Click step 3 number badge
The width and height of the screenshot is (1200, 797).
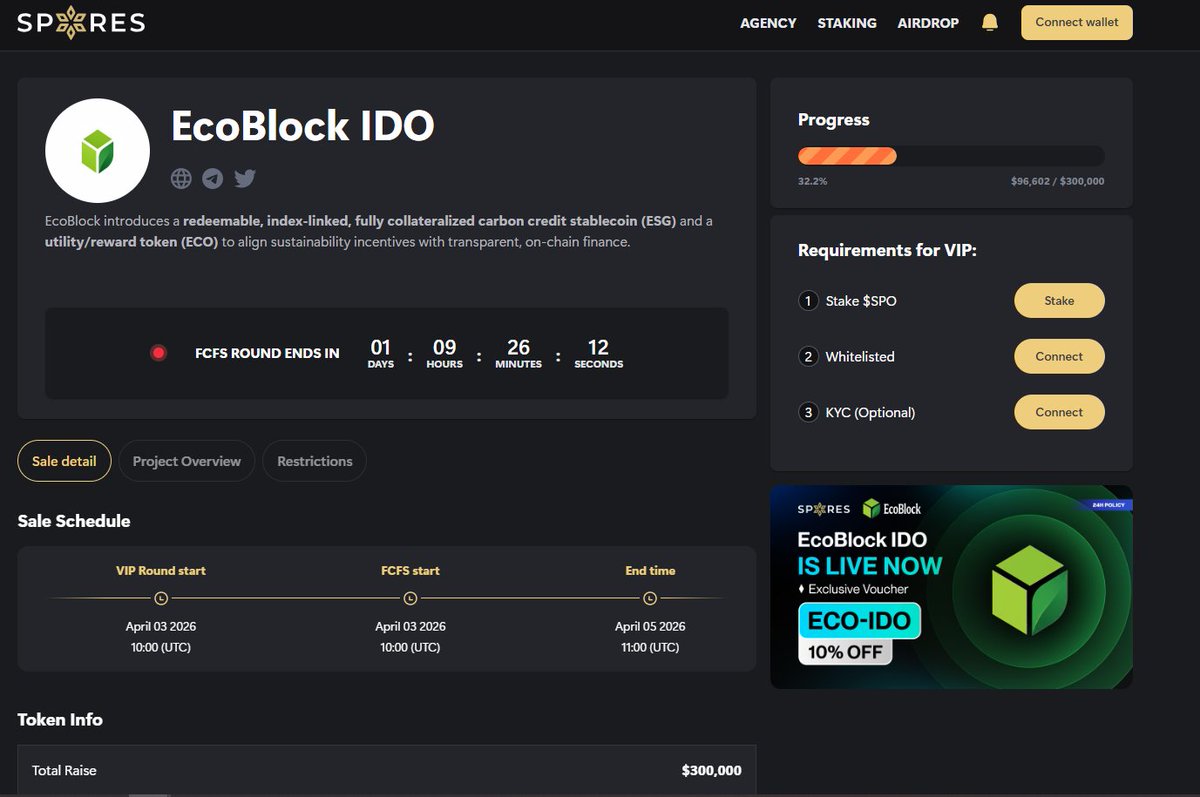click(x=808, y=412)
